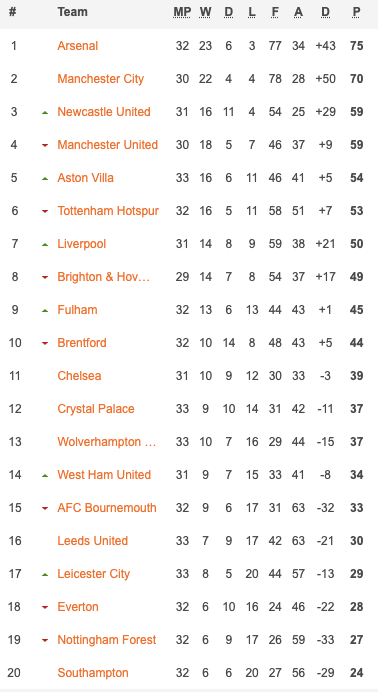Click the red down arrow beside Brentford
This screenshot has width=378, height=692.
pos(45,344)
